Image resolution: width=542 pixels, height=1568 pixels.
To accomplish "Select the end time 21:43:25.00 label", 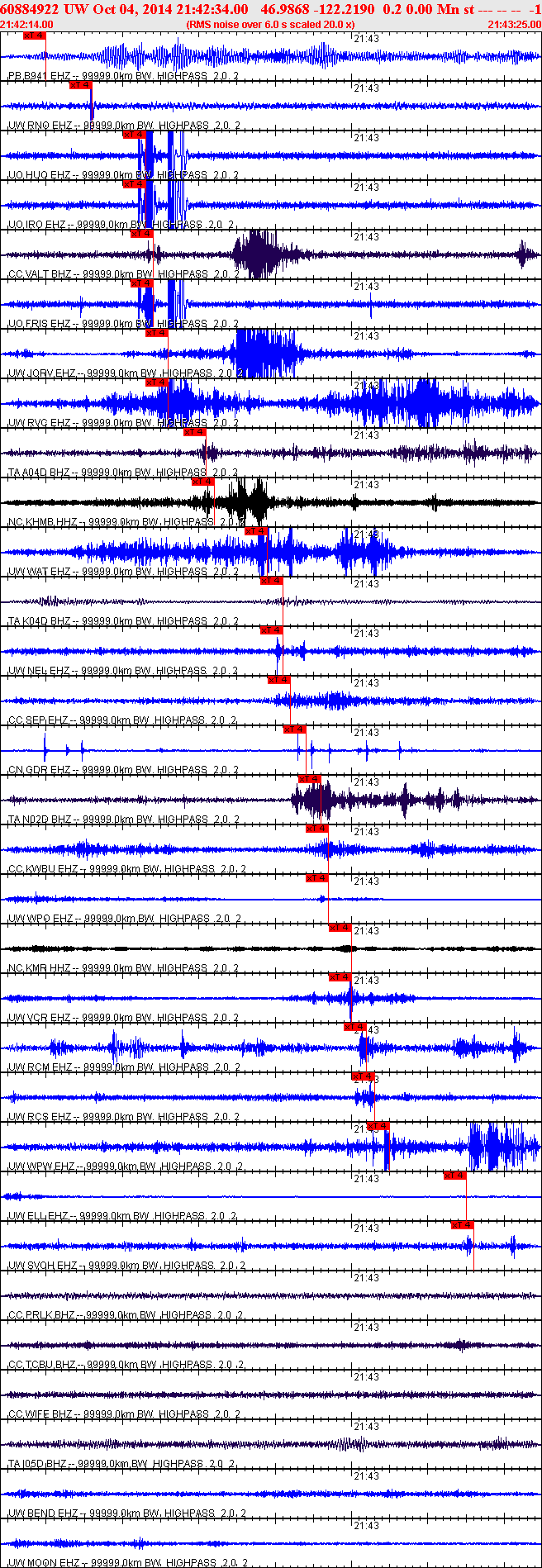I will click(514, 25).
